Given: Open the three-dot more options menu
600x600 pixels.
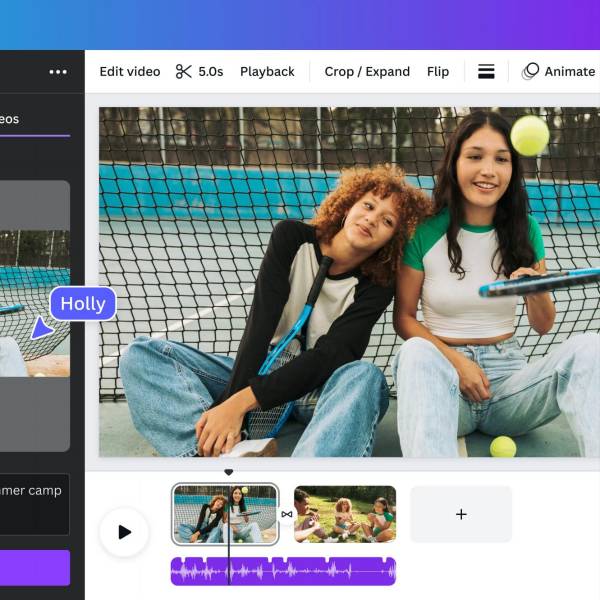Looking at the screenshot, I should pos(58,72).
